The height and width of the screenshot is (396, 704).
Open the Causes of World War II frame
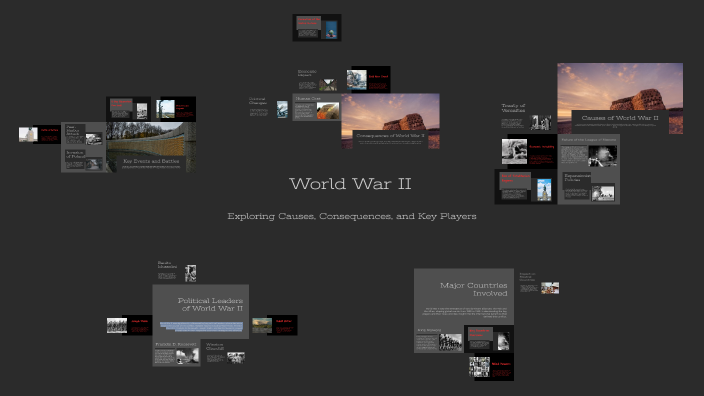pyautogui.click(x=620, y=98)
